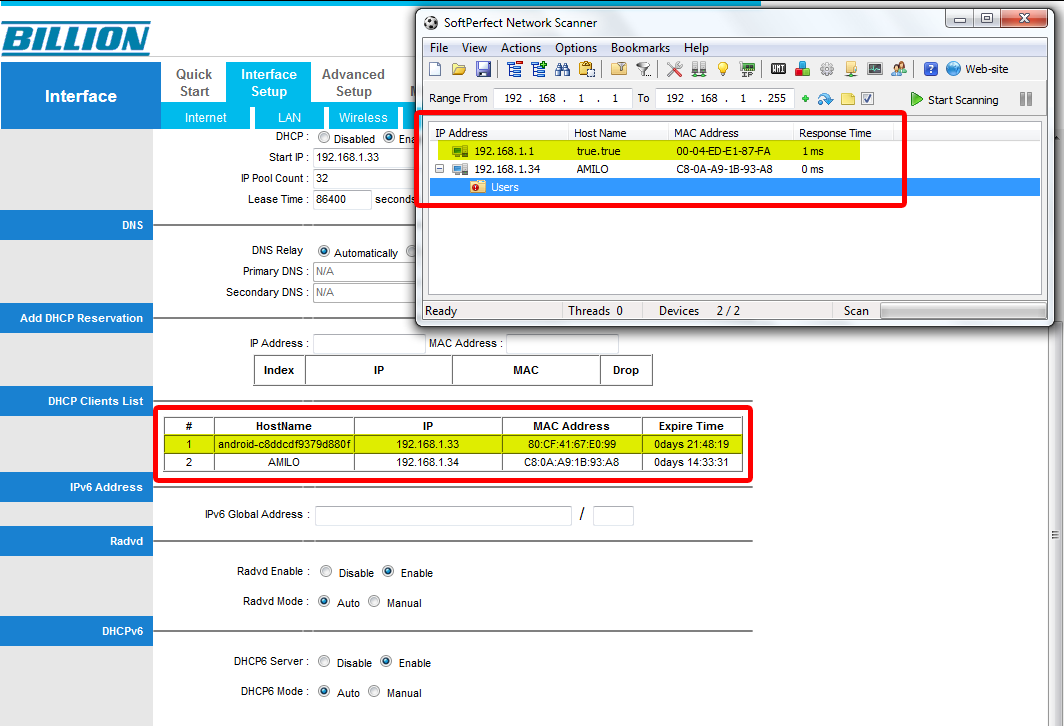Click the yellow folder icon beside IP range
The image size is (1064, 726).
click(x=848, y=99)
